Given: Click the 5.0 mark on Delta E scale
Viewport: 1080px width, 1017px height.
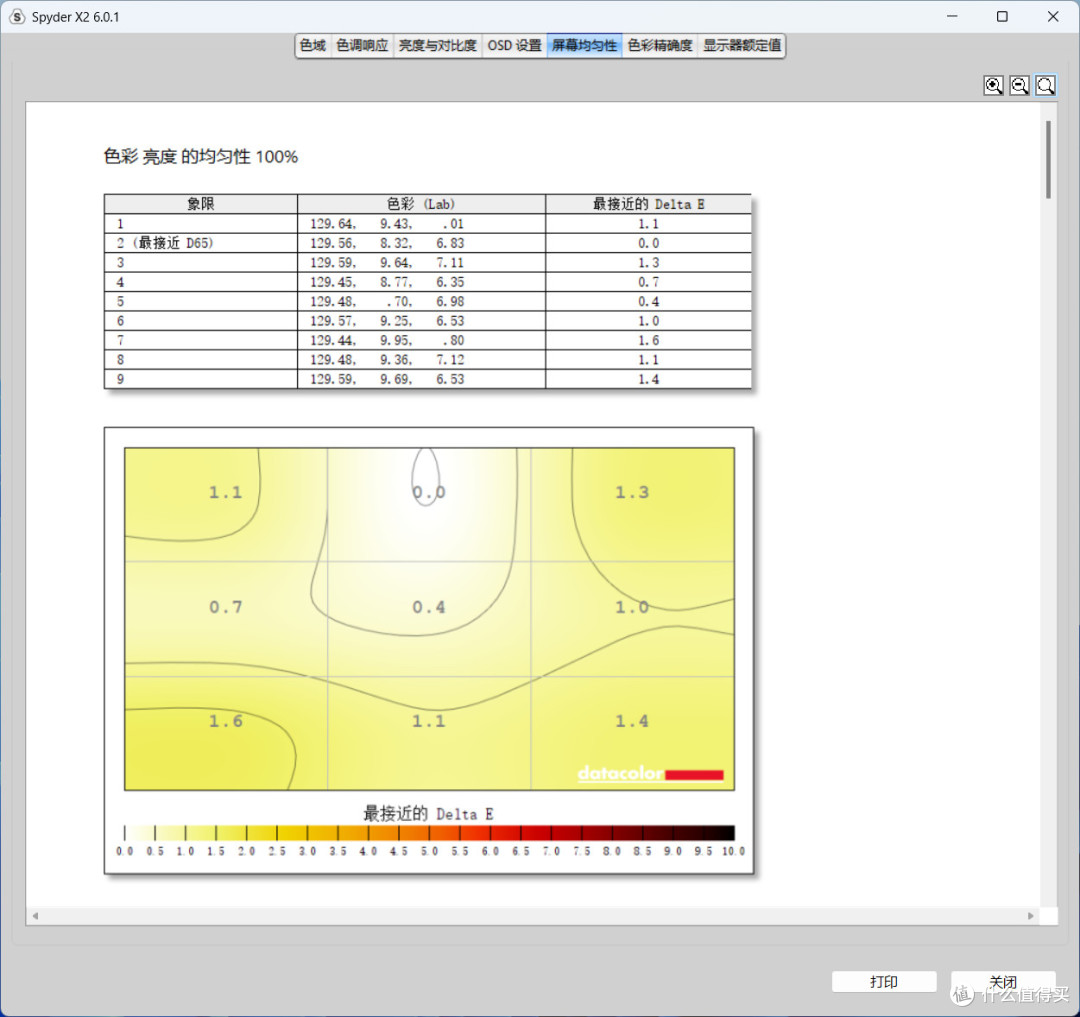Looking at the screenshot, I should coord(429,851).
